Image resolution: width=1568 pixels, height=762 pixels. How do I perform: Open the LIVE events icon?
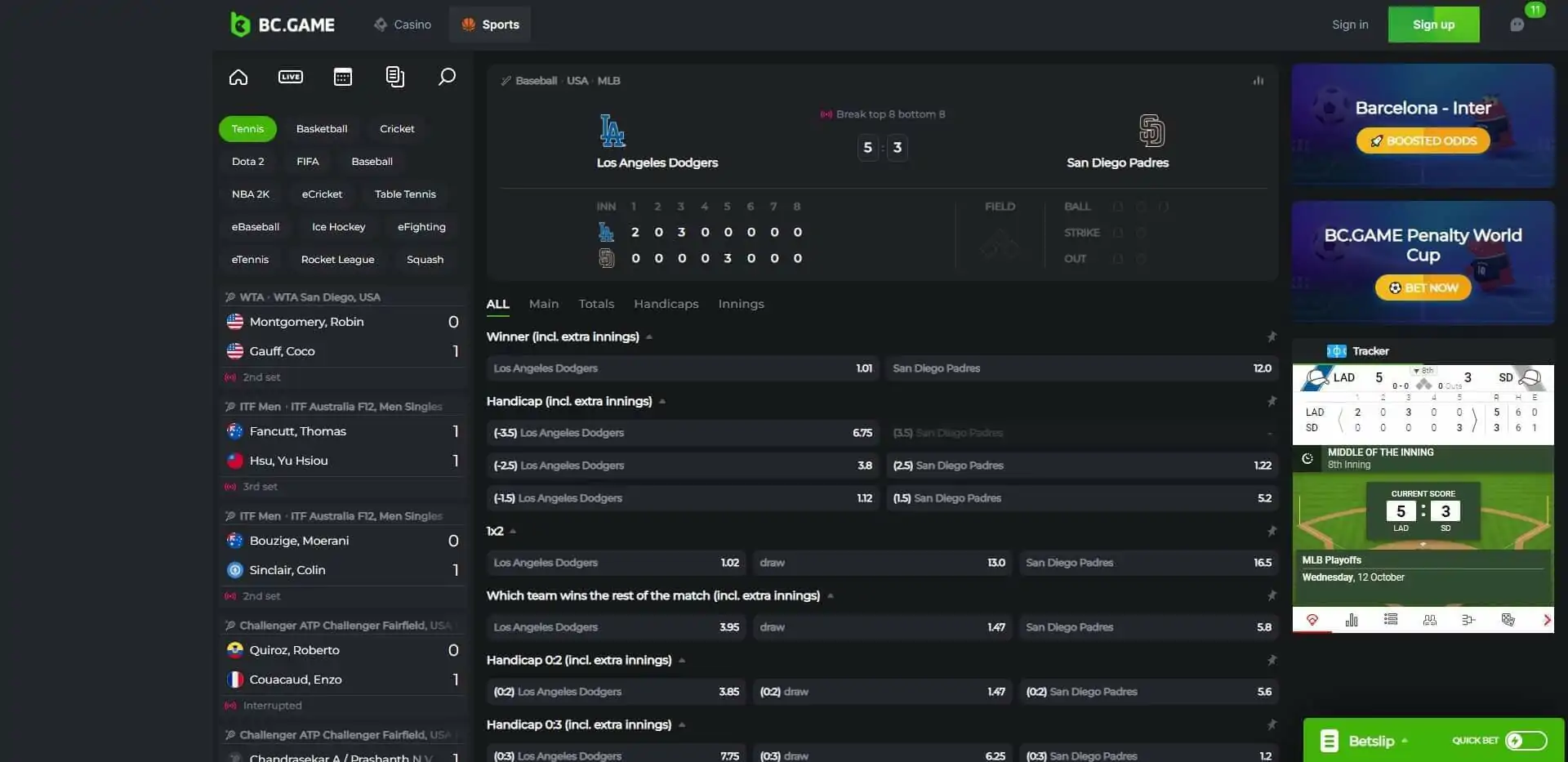pyautogui.click(x=290, y=77)
